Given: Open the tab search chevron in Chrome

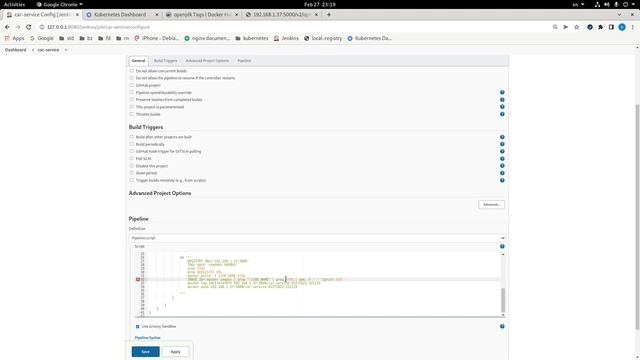Looking at the screenshot, I should coord(619,14).
